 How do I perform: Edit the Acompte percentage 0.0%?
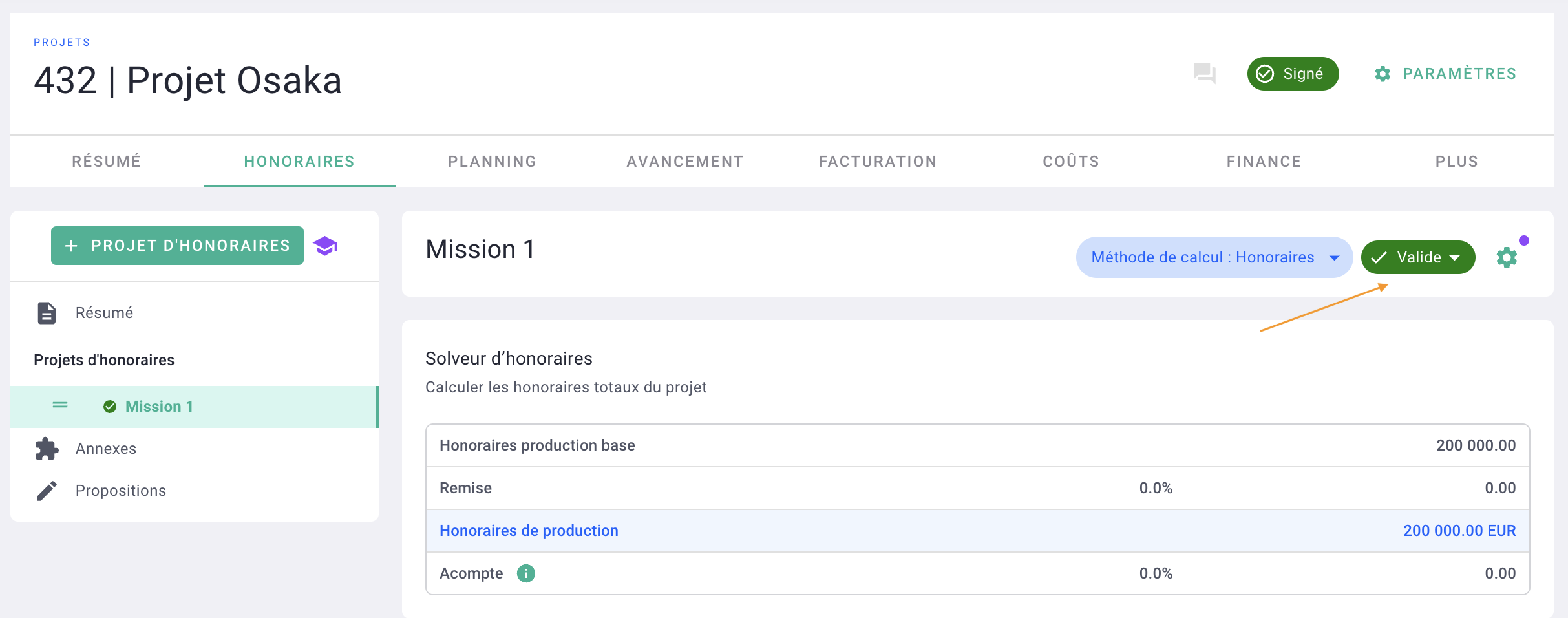pyautogui.click(x=1156, y=573)
